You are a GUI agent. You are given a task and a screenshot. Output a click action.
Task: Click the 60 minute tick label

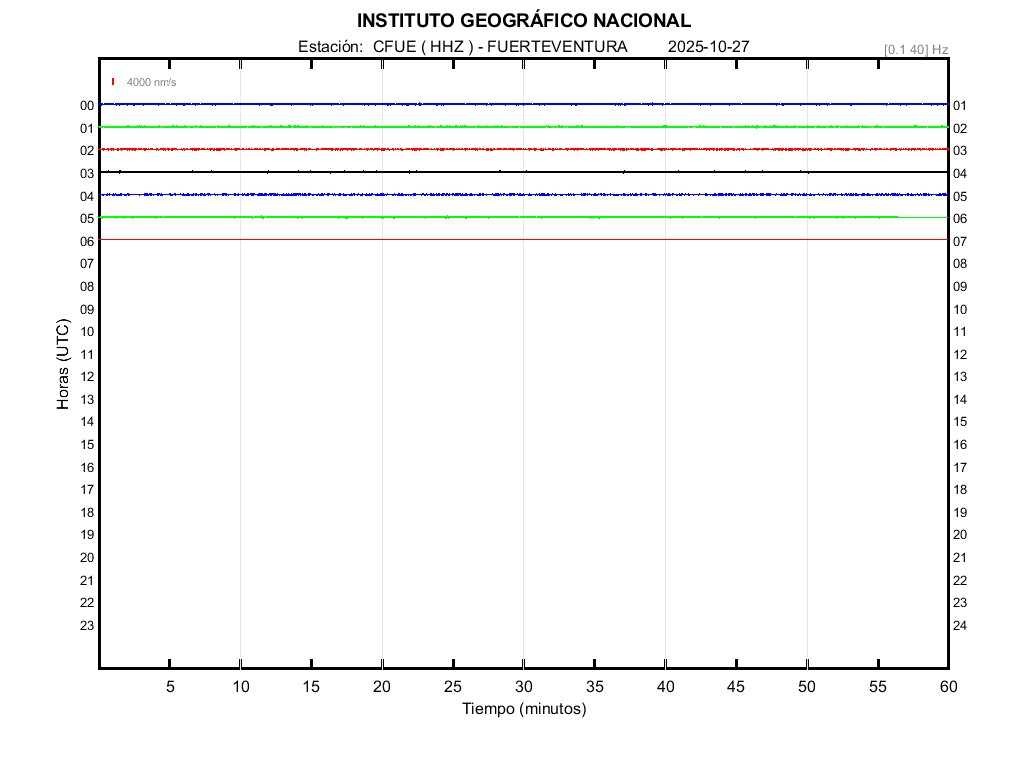tap(947, 686)
